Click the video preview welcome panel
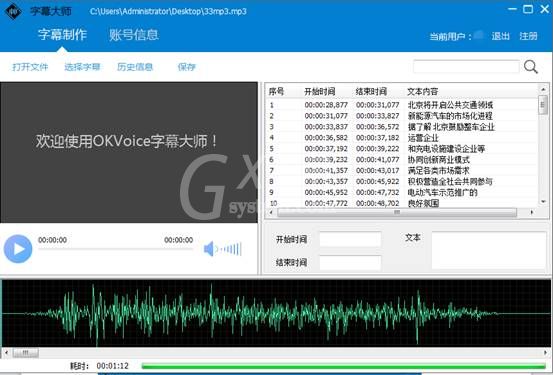The height and width of the screenshot is (375, 553). [x=129, y=152]
